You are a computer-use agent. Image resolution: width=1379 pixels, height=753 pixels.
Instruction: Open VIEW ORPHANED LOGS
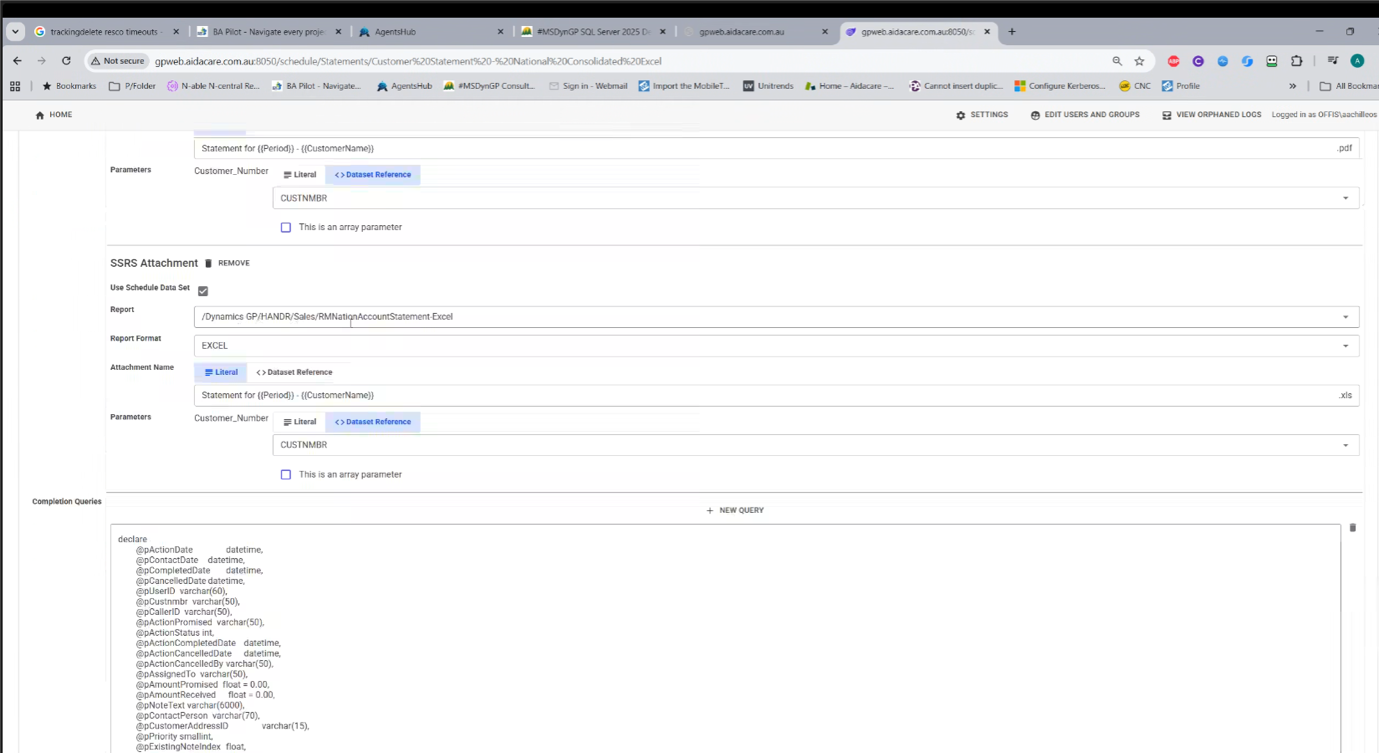[x=1212, y=115]
